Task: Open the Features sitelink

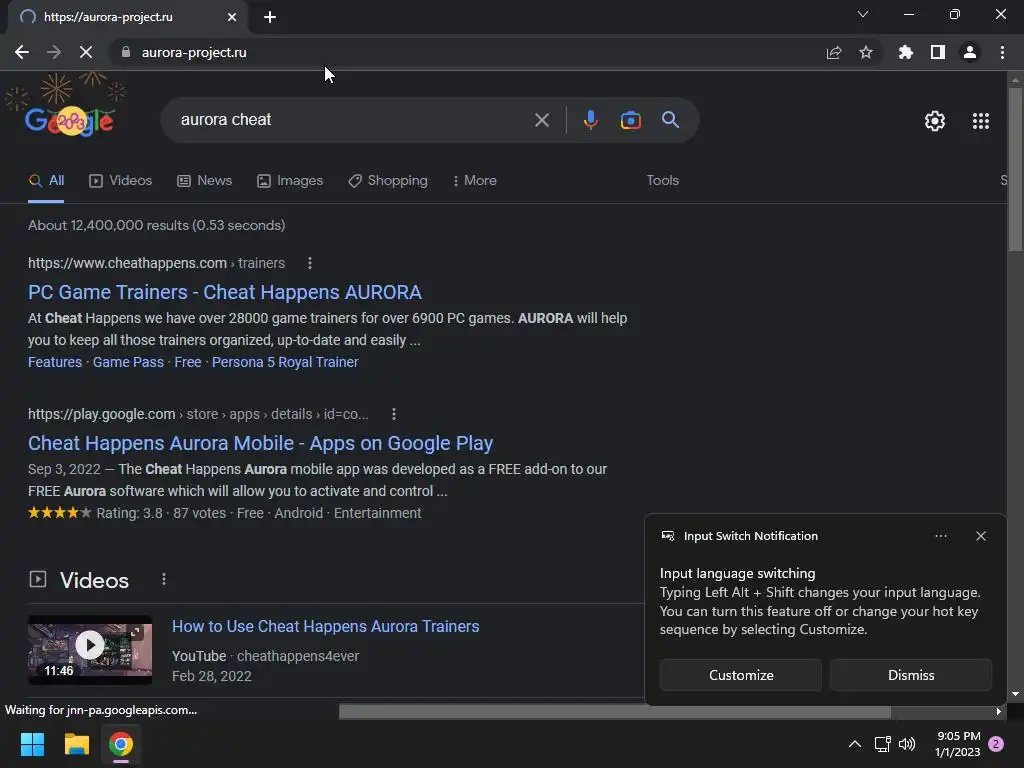Action: coord(55,362)
